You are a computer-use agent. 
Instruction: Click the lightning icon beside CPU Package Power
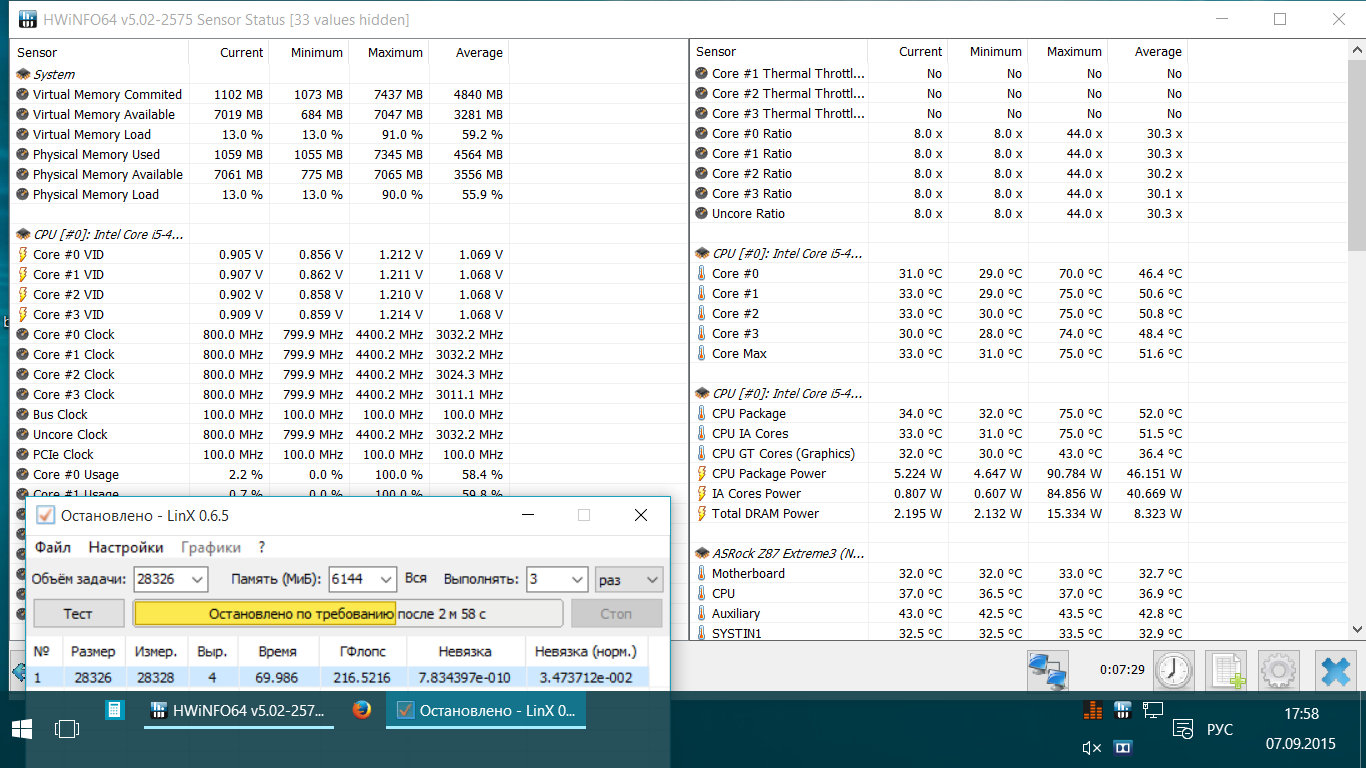[x=702, y=474]
